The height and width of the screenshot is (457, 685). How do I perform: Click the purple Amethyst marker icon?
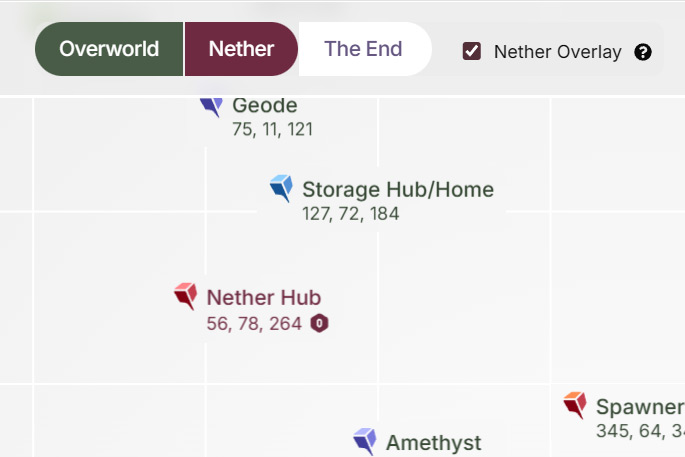point(365,441)
